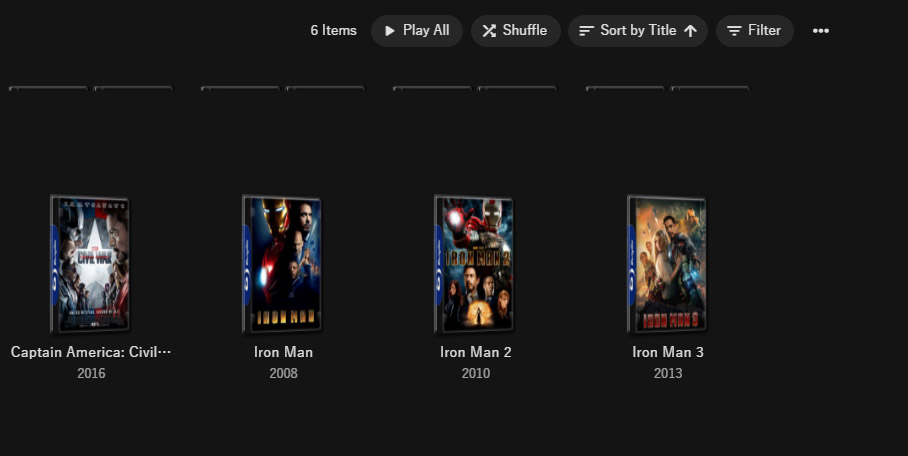
Task: Open the three-dot more options menu
Action: pyautogui.click(x=821, y=31)
